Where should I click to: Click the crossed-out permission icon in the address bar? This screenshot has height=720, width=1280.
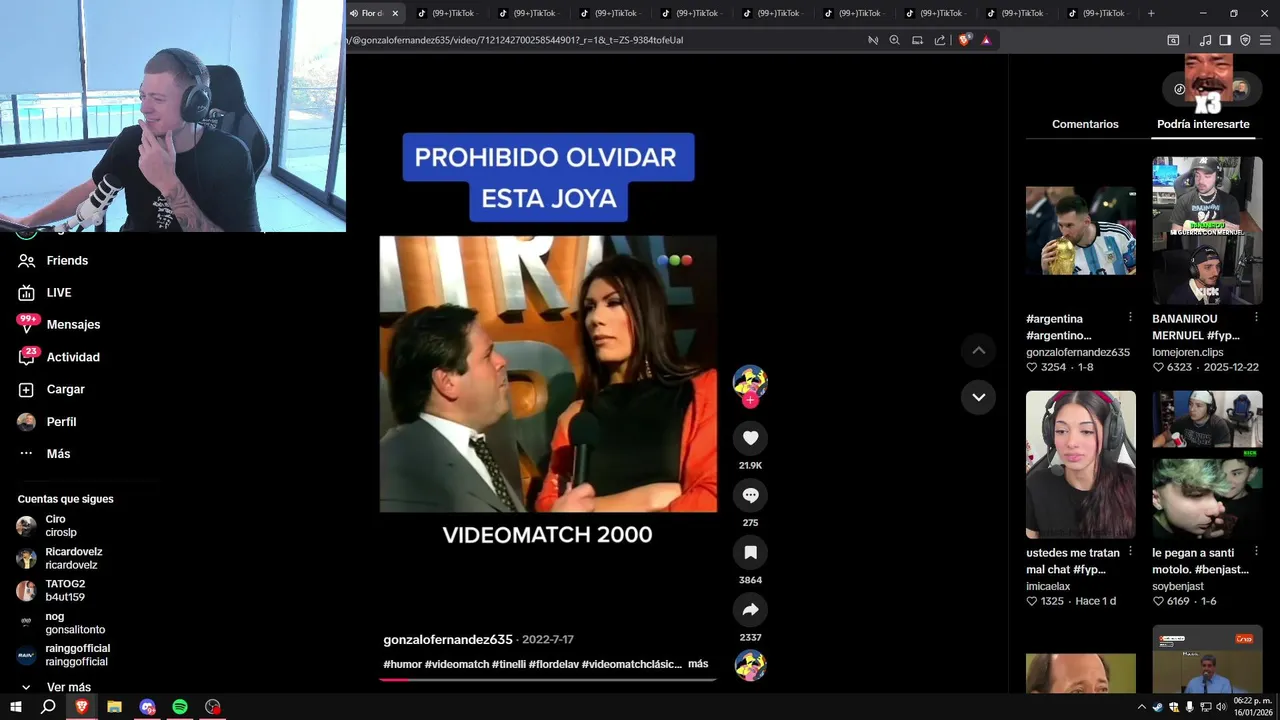point(873,40)
